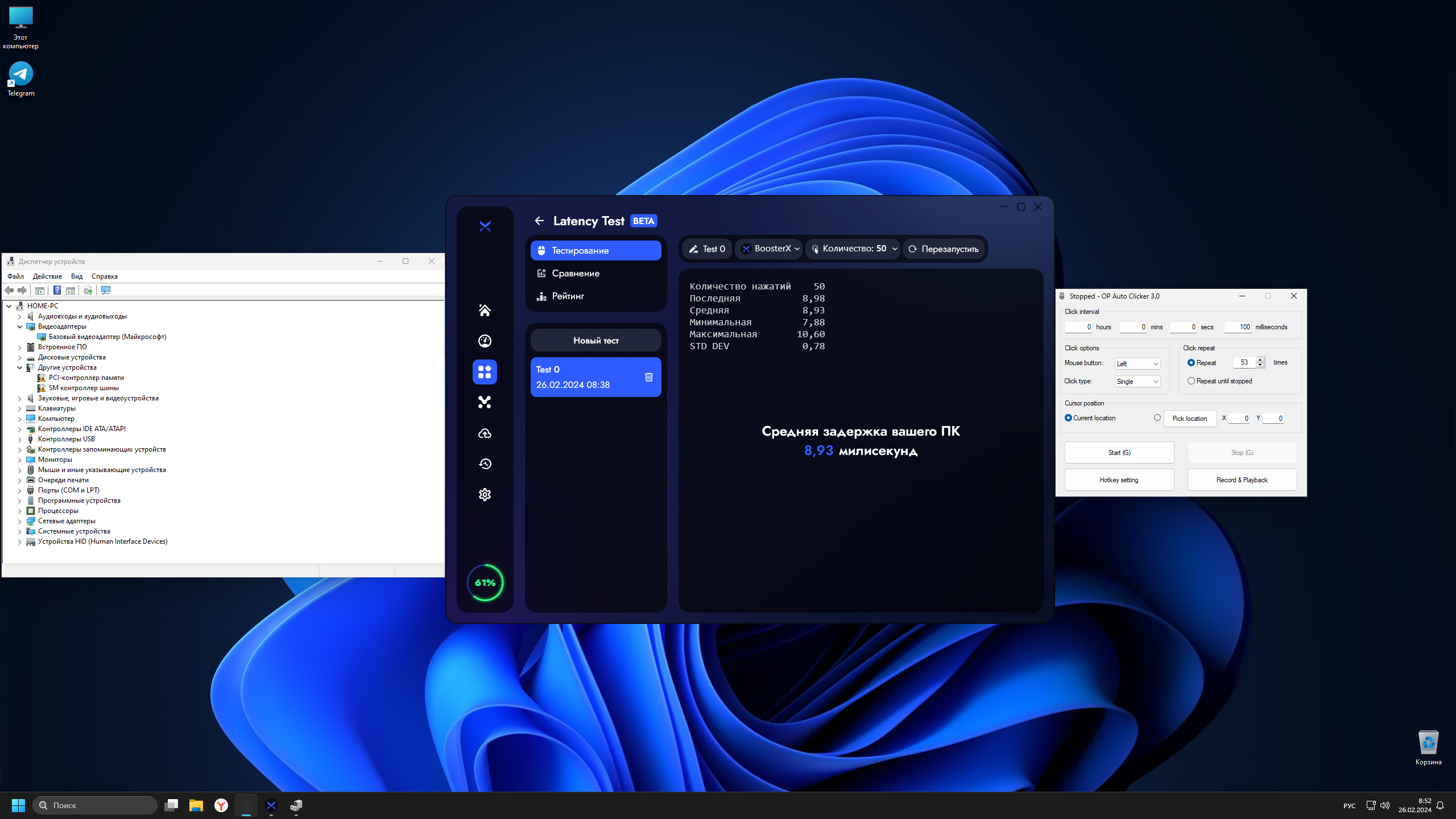Open the home icon in BoosterX sidebar
This screenshot has height=819, width=1456.
(x=485, y=310)
